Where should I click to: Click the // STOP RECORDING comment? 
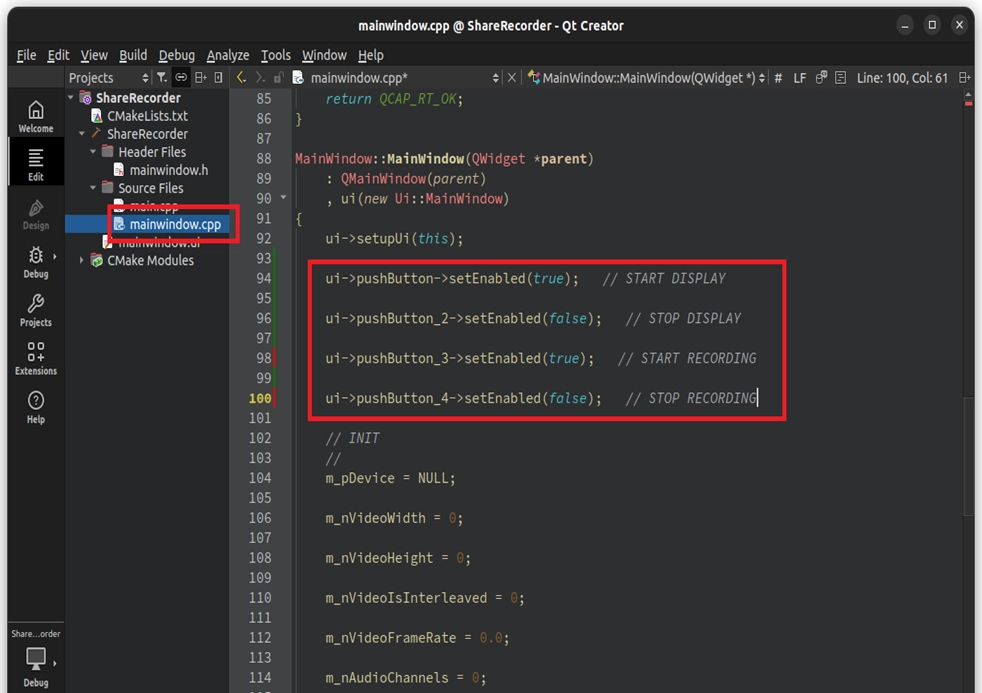coord(691,398)
